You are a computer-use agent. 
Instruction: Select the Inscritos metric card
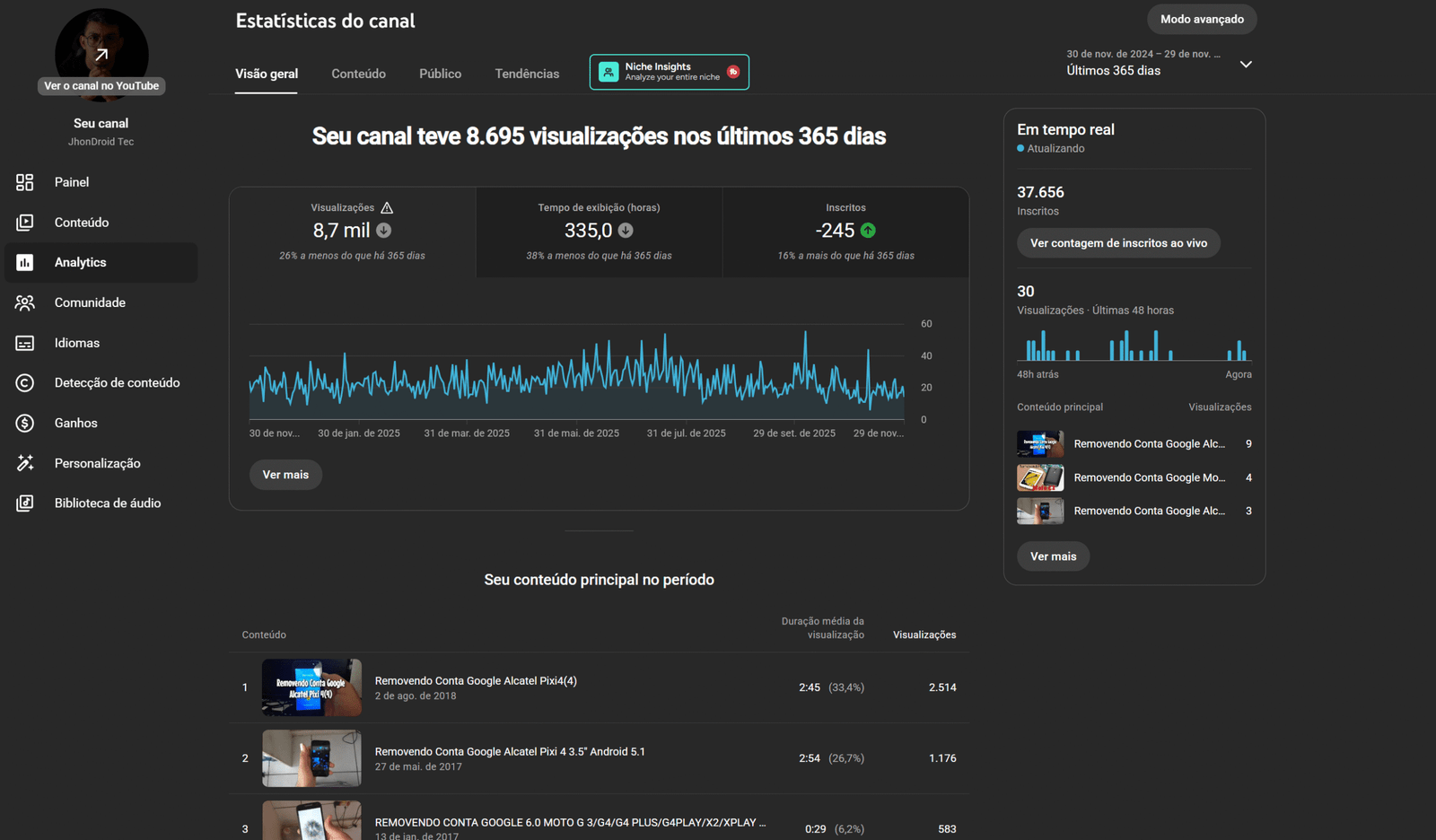(x=845, y=232)
